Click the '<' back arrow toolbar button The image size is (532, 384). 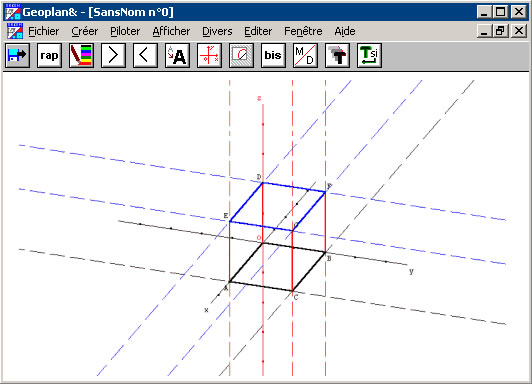145,55
